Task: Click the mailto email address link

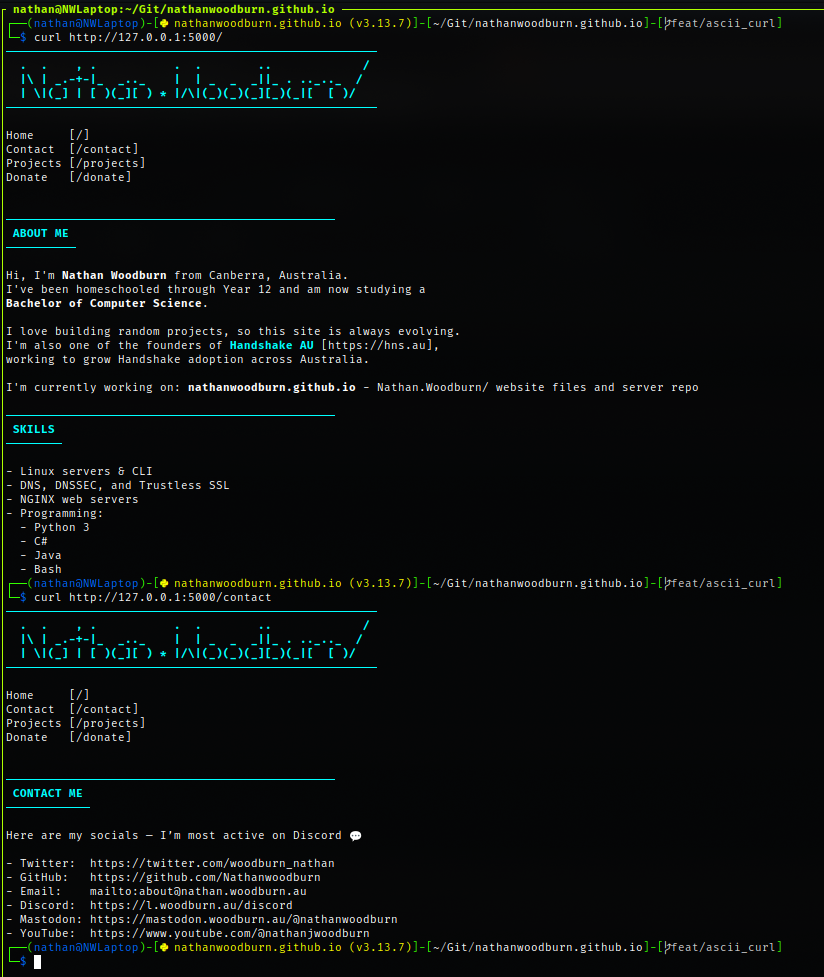Action: pyautogui.click(x=198, y=891)
